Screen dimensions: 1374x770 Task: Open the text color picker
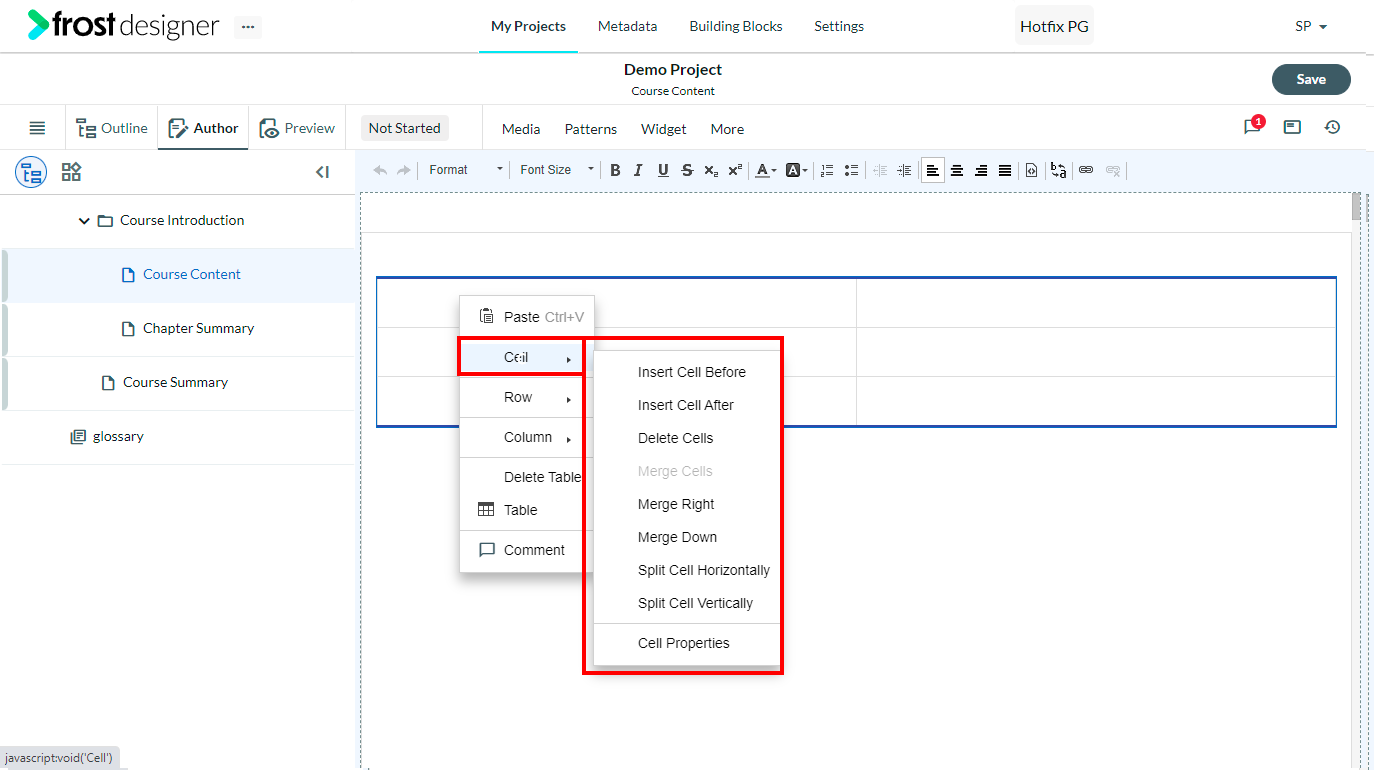tap(766, 170)
